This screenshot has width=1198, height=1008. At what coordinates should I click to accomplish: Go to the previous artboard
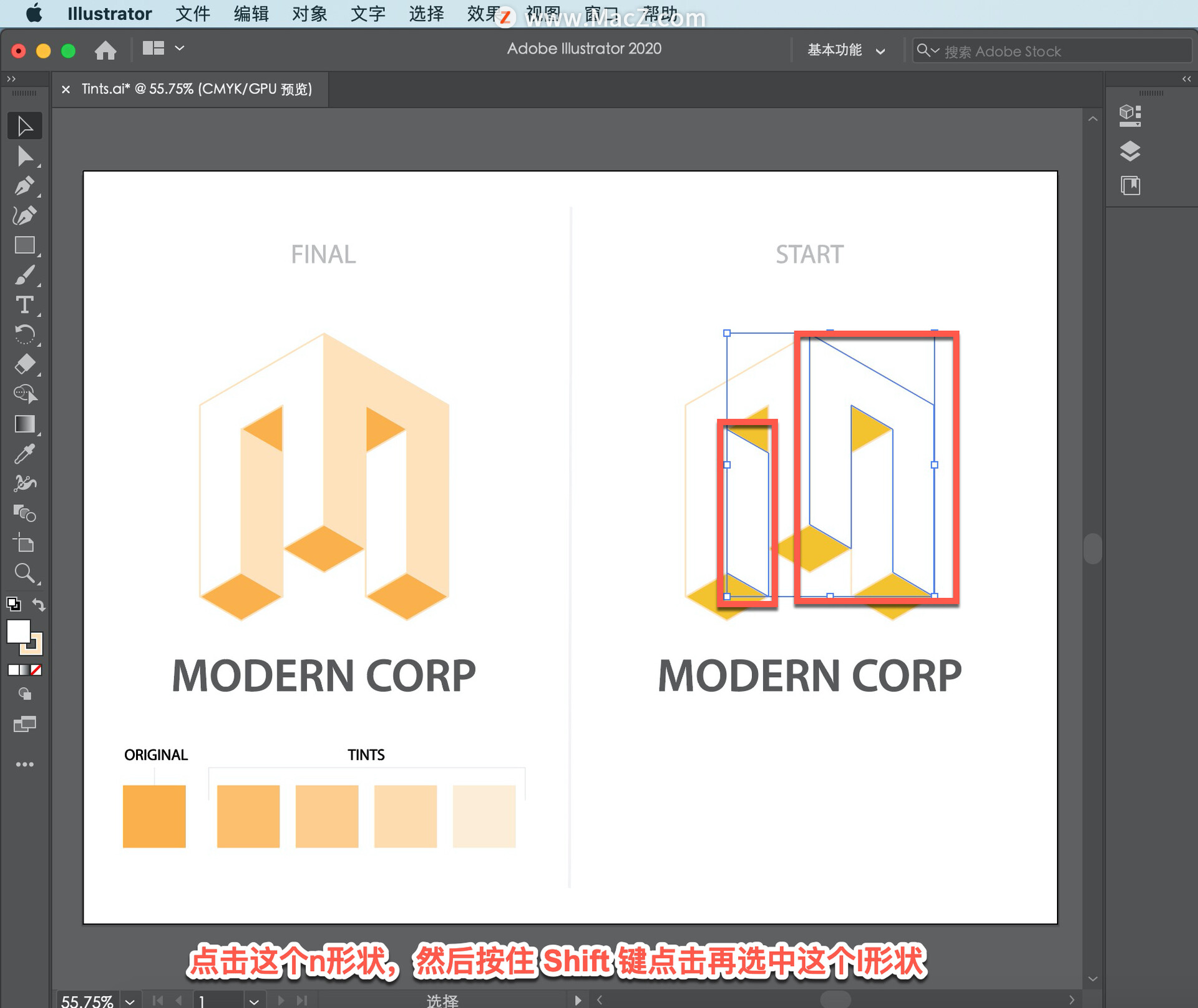point(179,1001)
